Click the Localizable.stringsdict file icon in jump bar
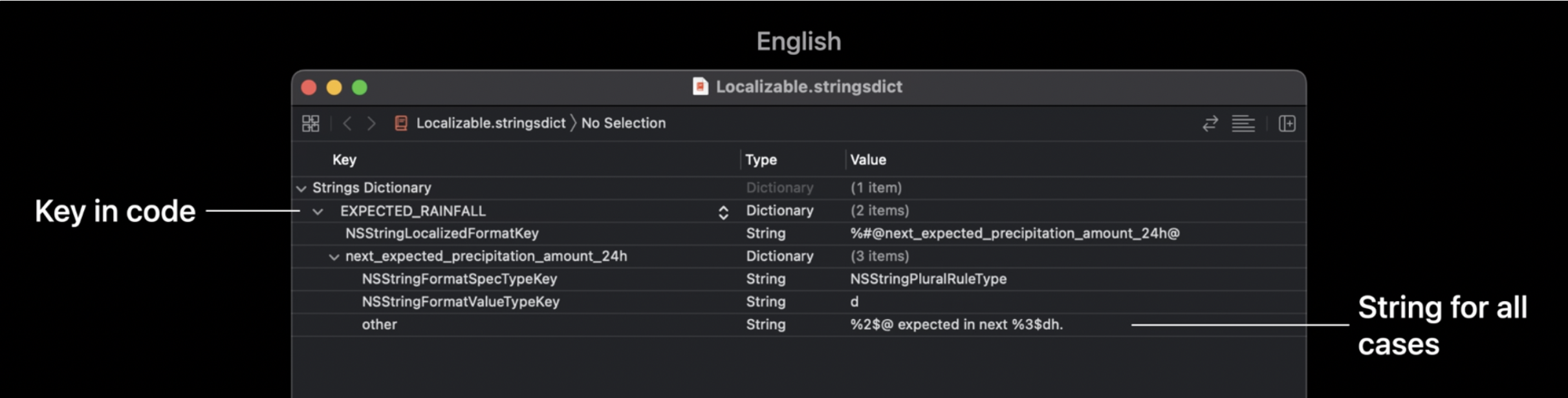 coord(401,123)
